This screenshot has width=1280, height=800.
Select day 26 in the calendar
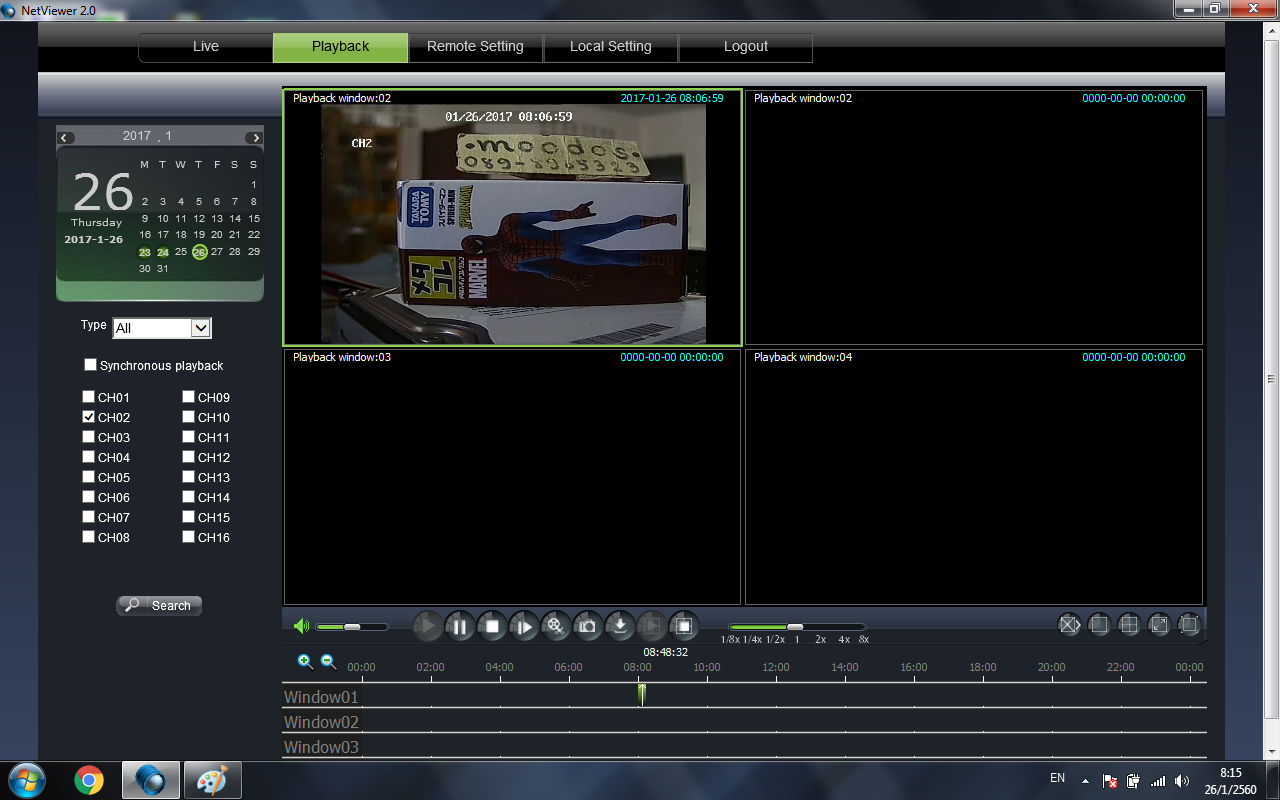coord(199,252)
